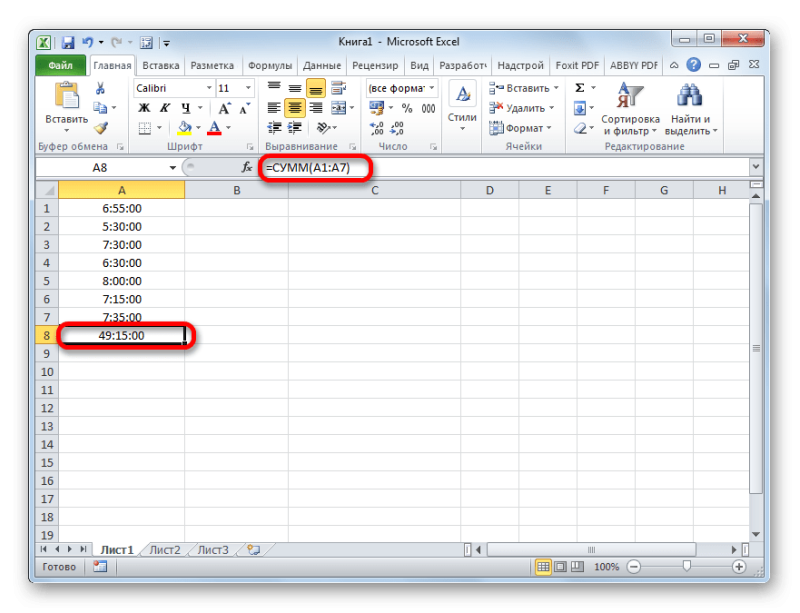Open the Calibri font name dropdown
This screenshot has height=613, width=800.
click(209, 88)
